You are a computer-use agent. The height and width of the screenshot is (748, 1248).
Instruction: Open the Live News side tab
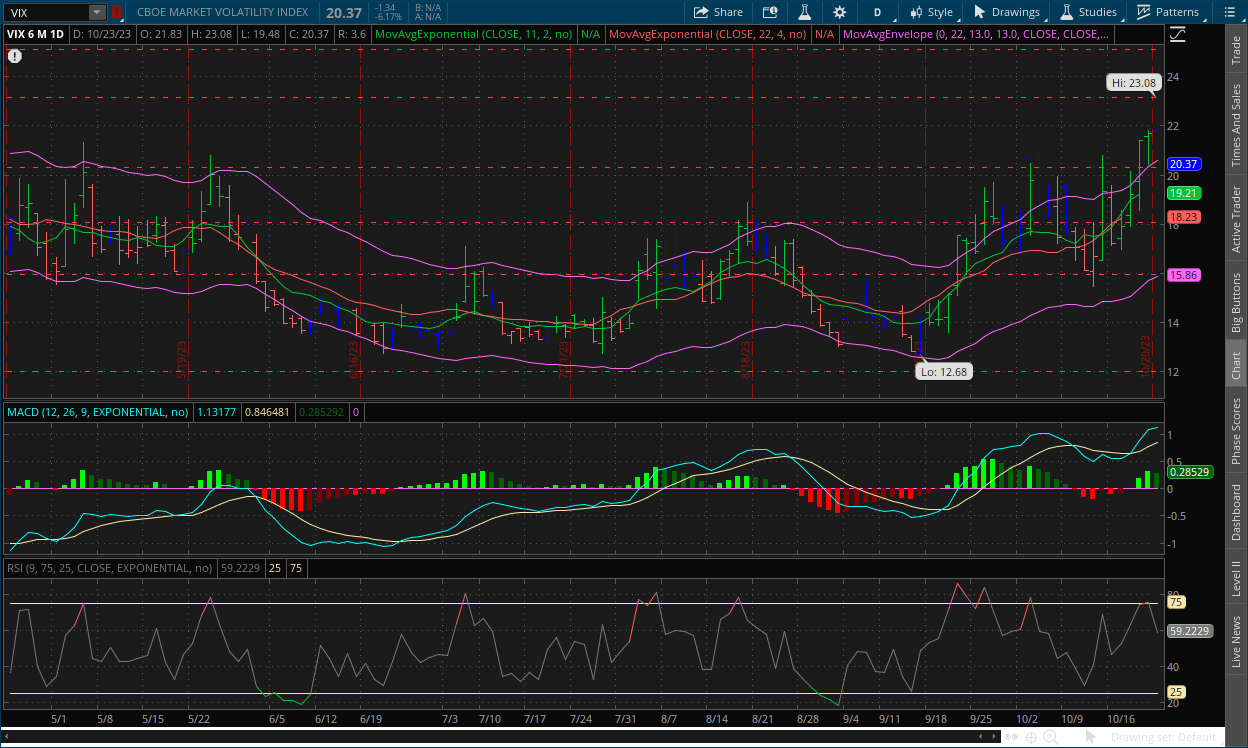[x=1237, y=642]
